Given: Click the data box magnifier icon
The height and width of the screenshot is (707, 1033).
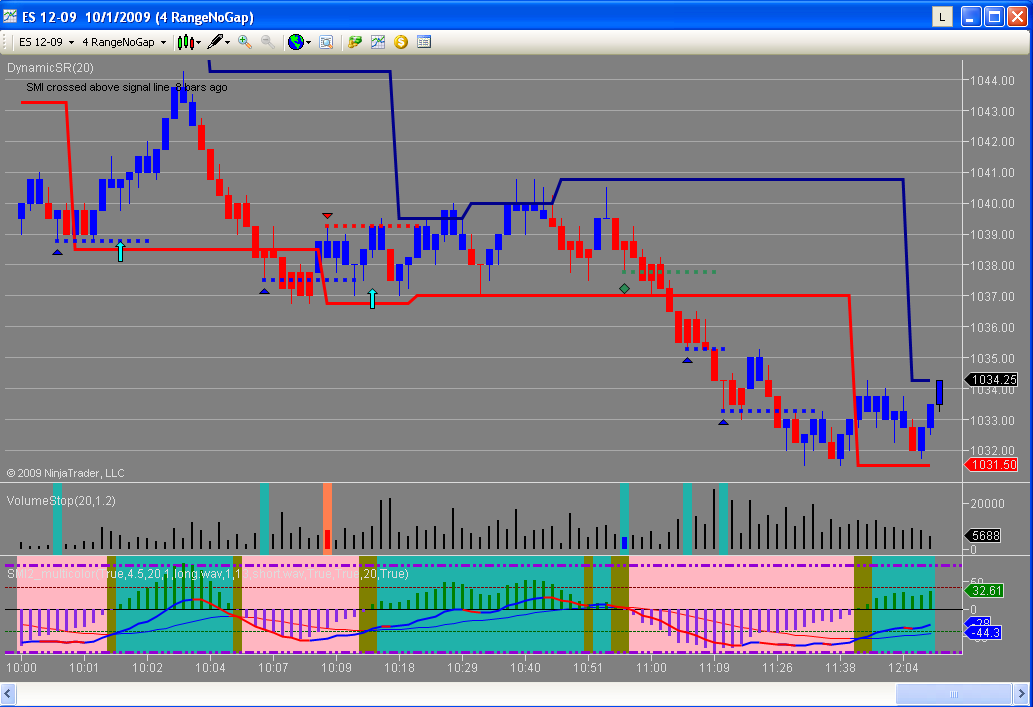Looking at the screenshot, I should 326,42.
